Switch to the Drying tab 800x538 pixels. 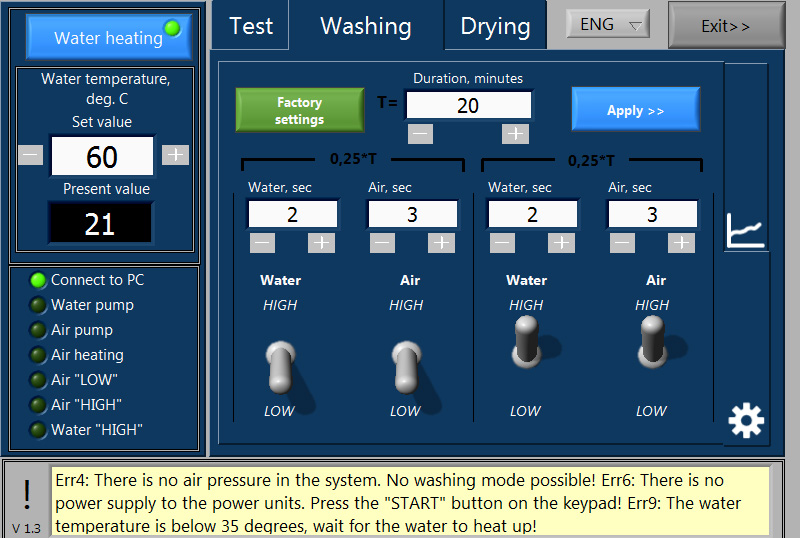[495, 26]
